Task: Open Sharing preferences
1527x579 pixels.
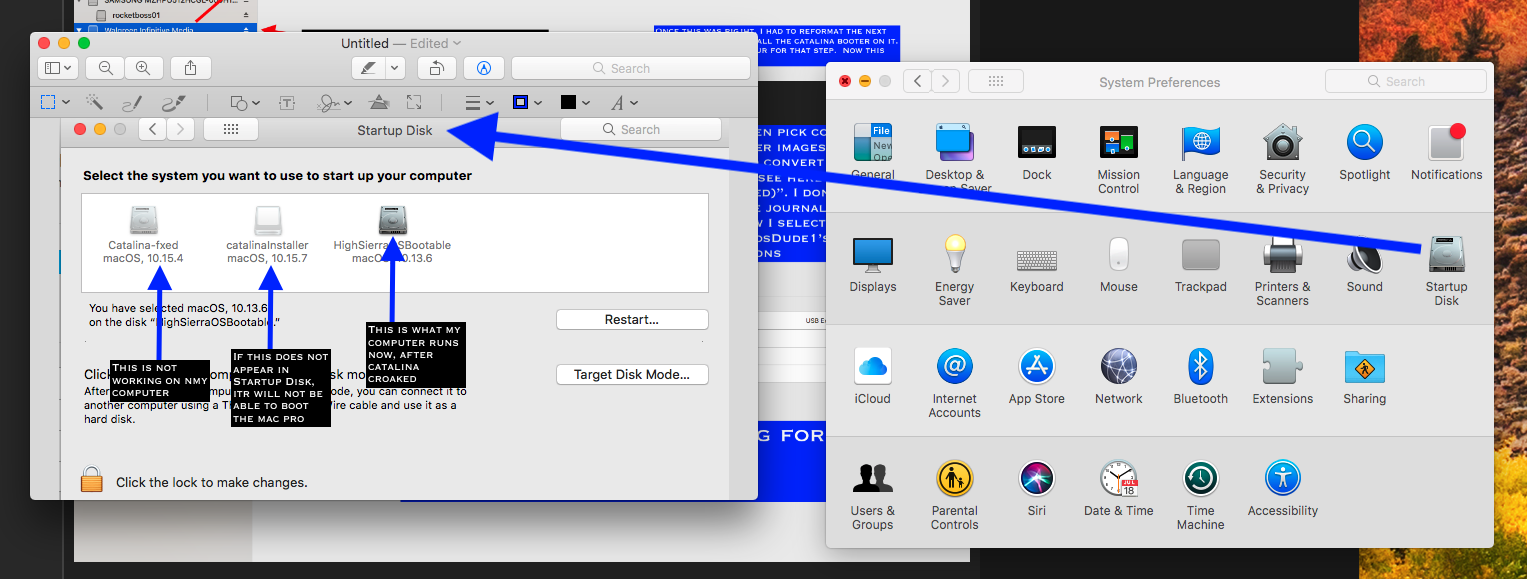Action: pos(1365,376)
